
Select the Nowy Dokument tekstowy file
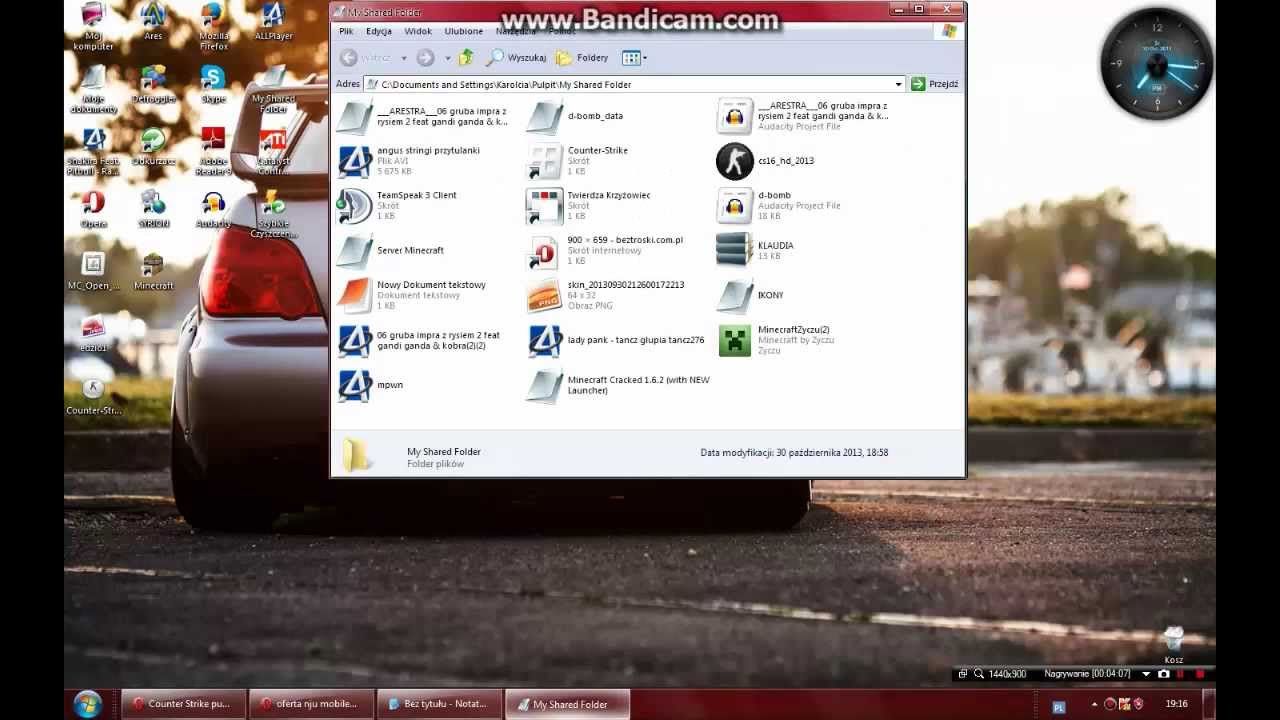[x=412, y=295]
